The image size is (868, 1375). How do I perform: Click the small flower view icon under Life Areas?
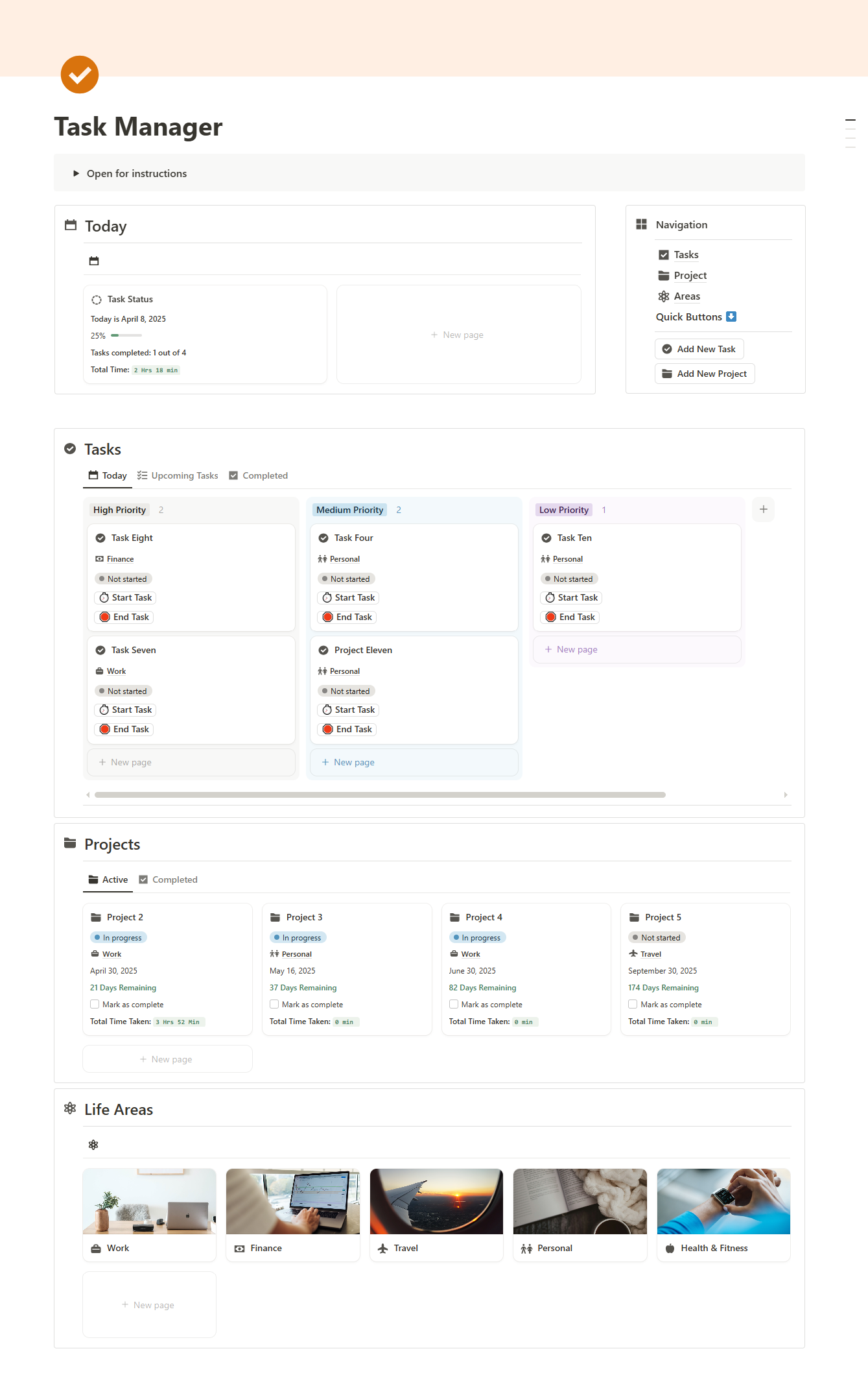pyautogui.click(x=93, y=1145)
